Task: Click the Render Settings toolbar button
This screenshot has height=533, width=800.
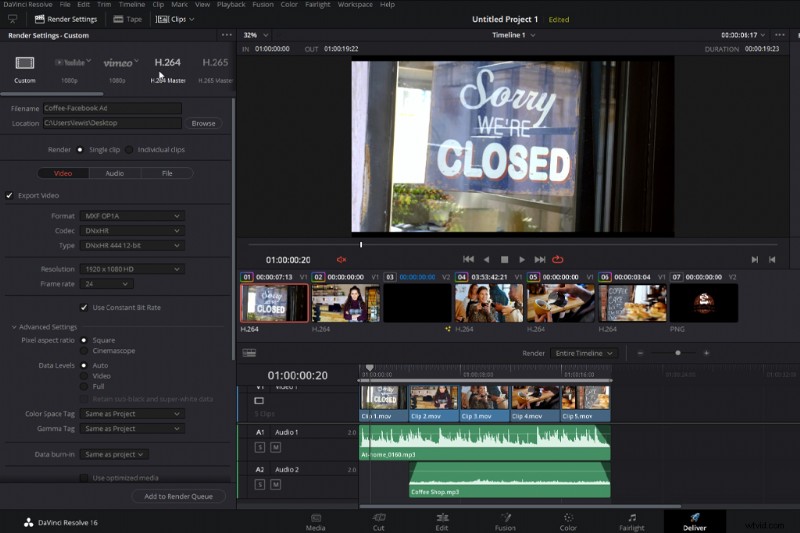Action: pyautogui.click(x=66, y=19)
